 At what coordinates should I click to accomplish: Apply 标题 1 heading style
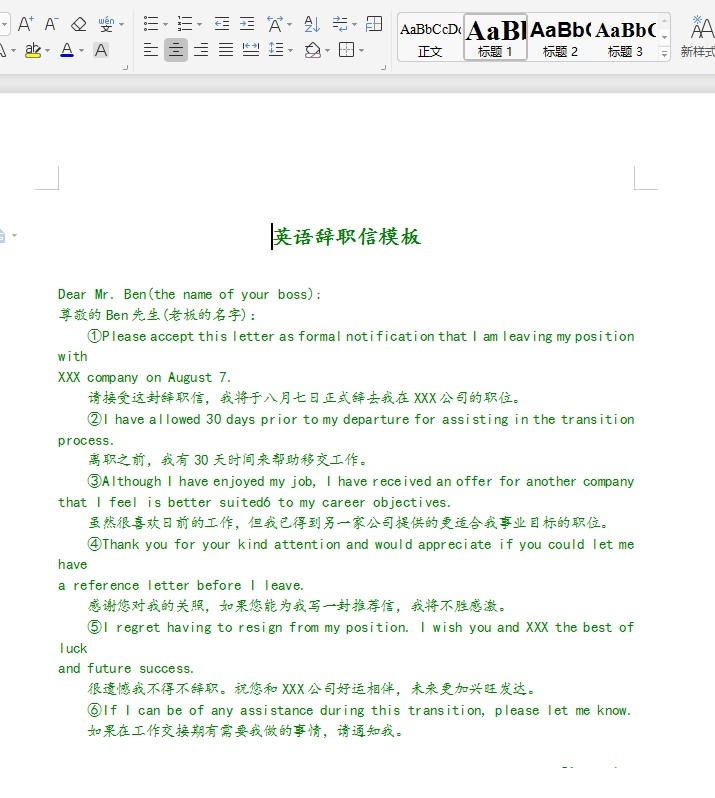495,38
